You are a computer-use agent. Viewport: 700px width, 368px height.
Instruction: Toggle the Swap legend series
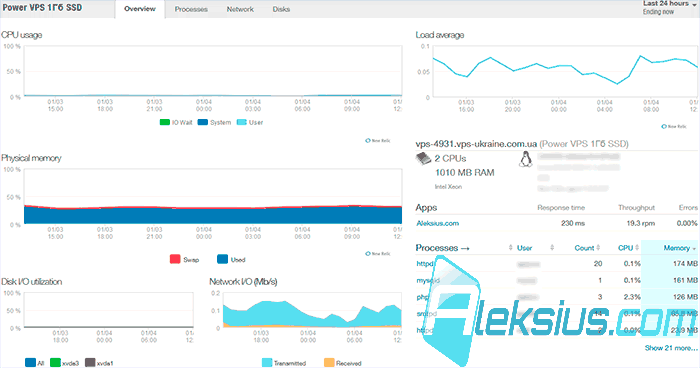click(184, 259)
